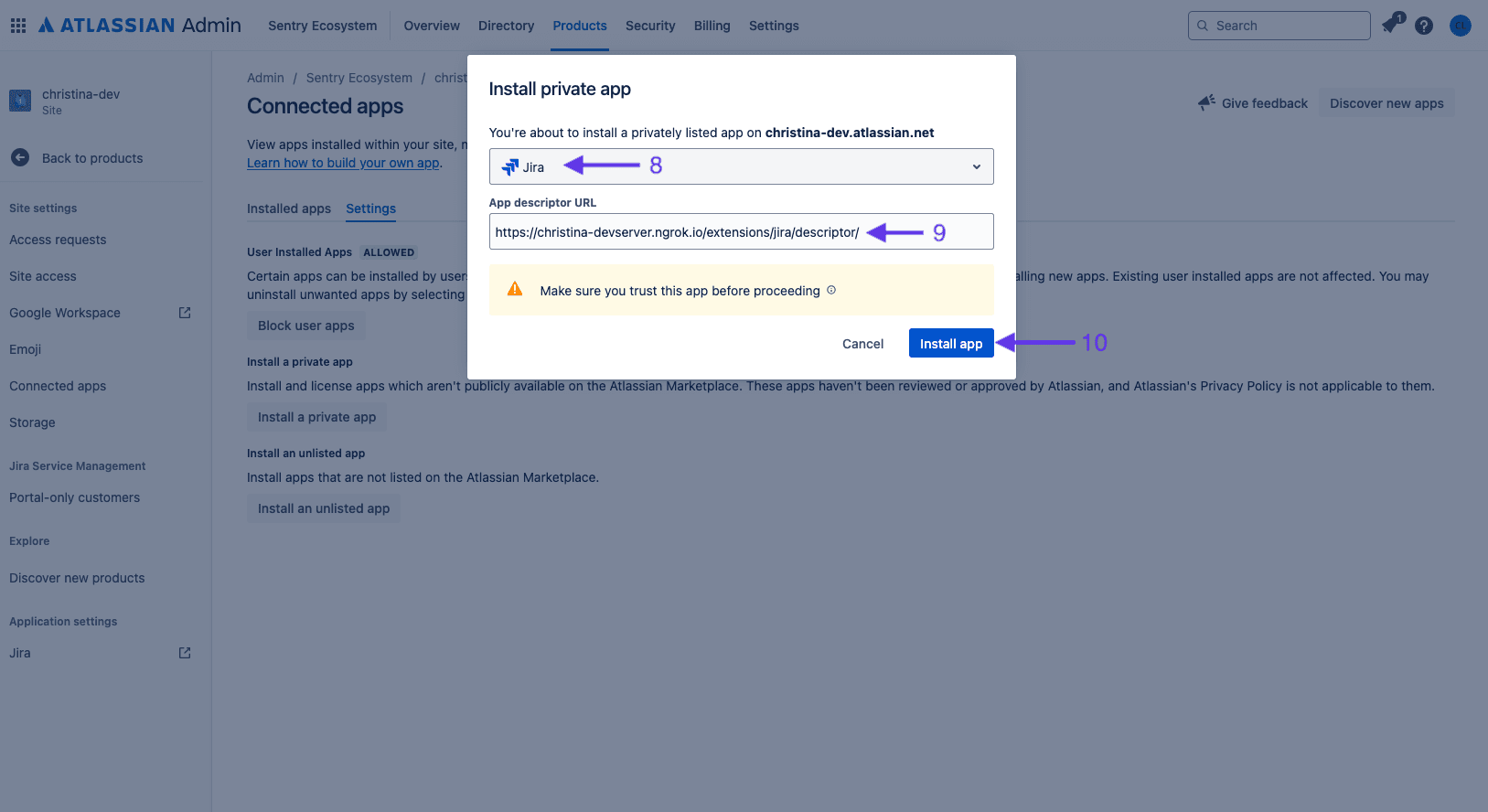The height and width of the screenshot is (812, 1488).
Task: Open Google Workspace external link icon
Action: point(185,313)
